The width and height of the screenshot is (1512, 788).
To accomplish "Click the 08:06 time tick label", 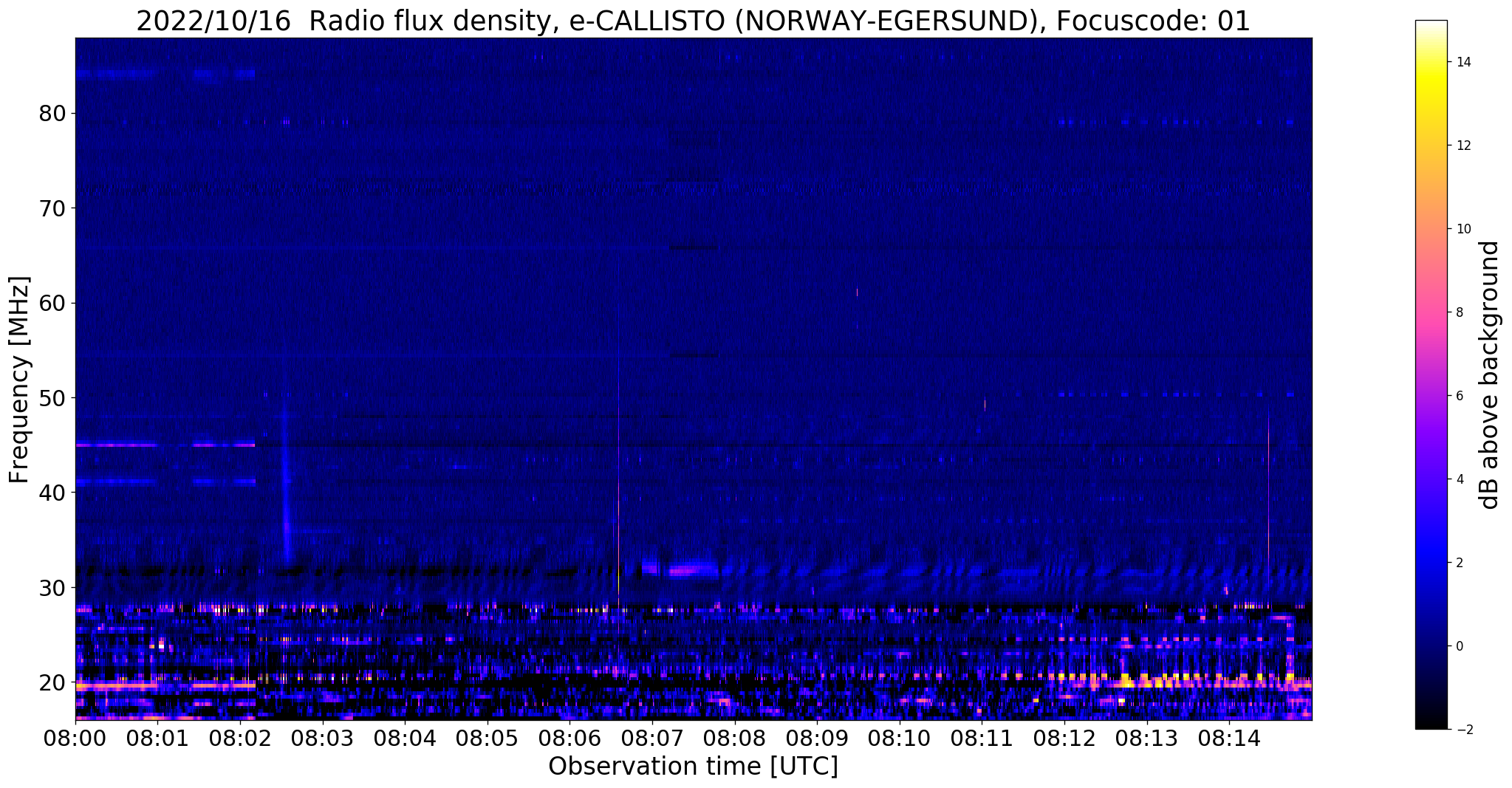I will 569,738.
